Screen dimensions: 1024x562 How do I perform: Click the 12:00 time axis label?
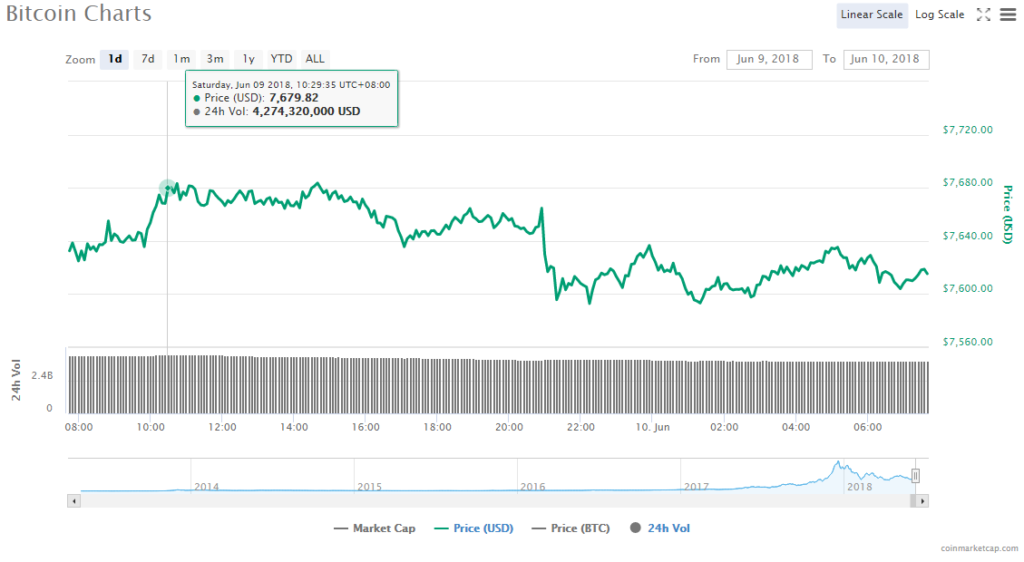[x=222, y=428]
